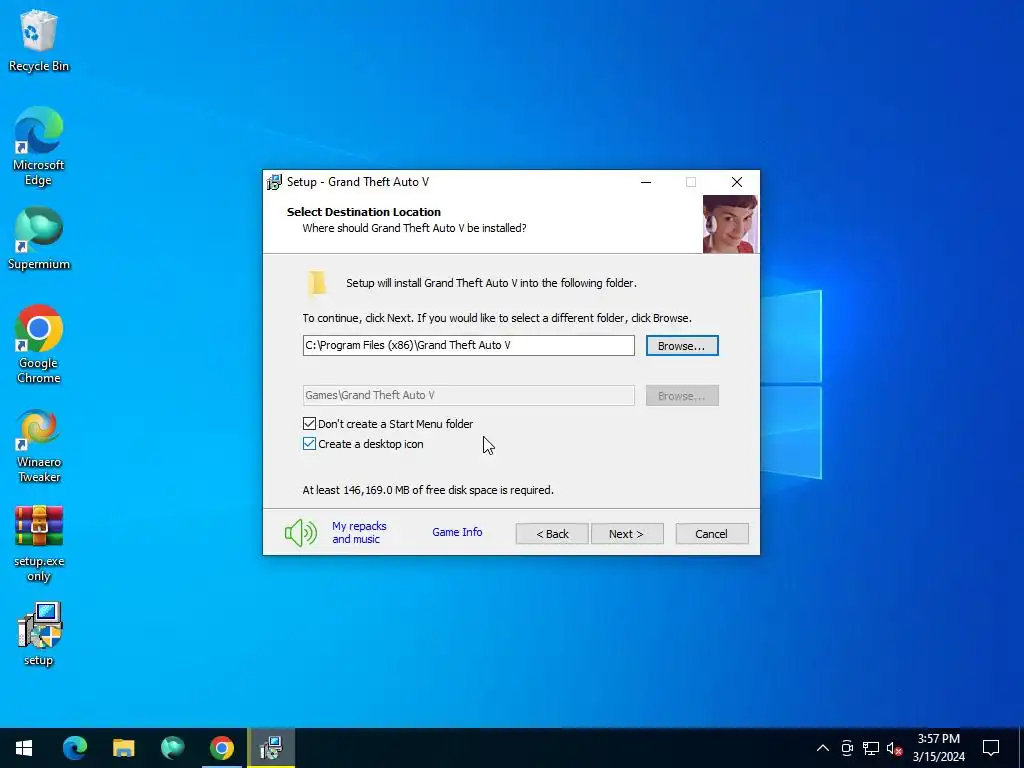Click Browse next to the destination folder path
This screenshot has width=1024, height=768.
(682, 345)
